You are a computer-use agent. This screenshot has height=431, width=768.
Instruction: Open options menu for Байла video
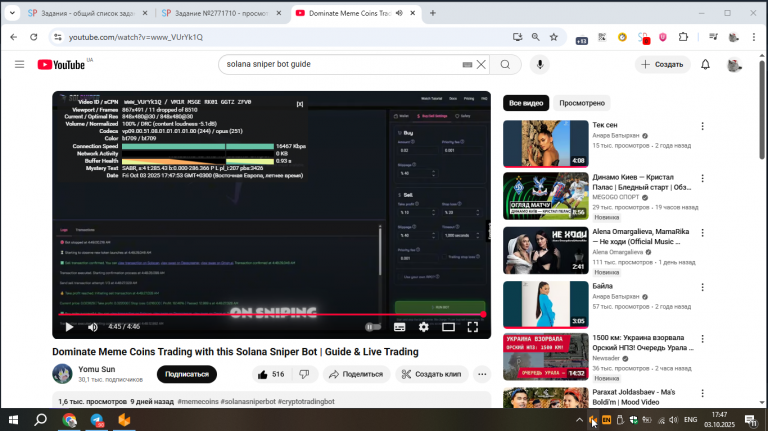702,287
